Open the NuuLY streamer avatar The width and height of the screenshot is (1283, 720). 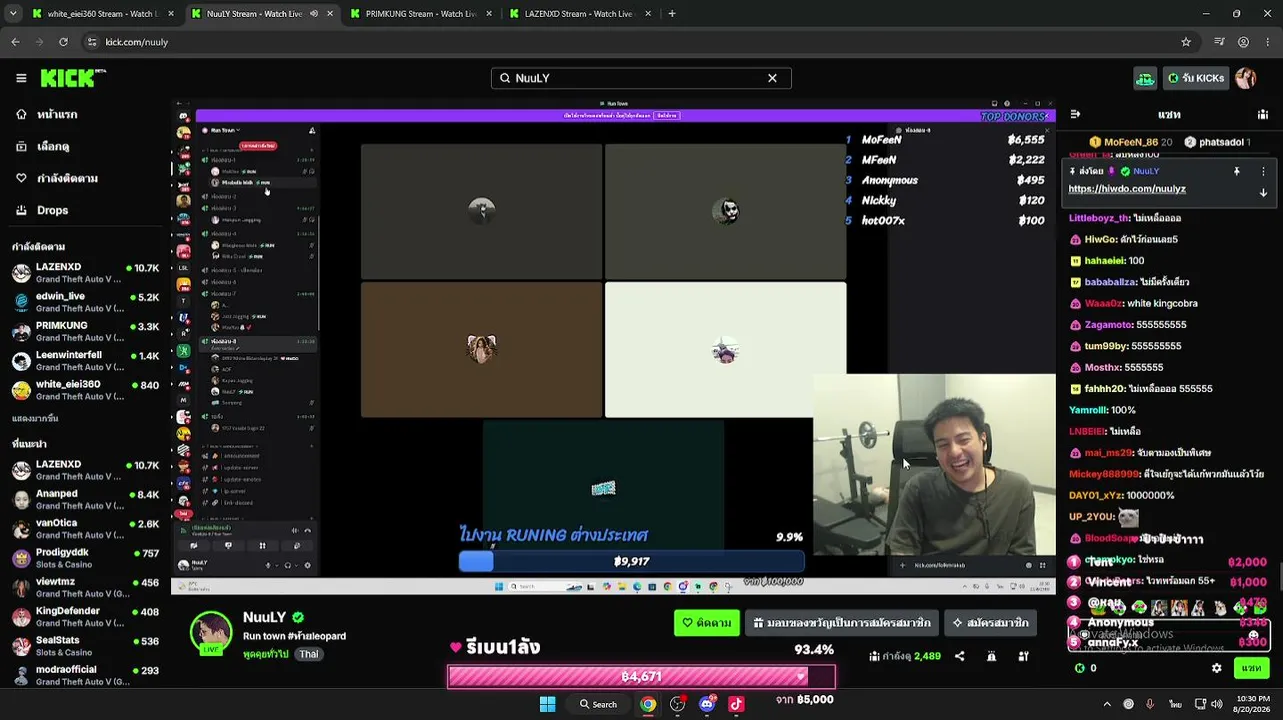coord(211,632)
